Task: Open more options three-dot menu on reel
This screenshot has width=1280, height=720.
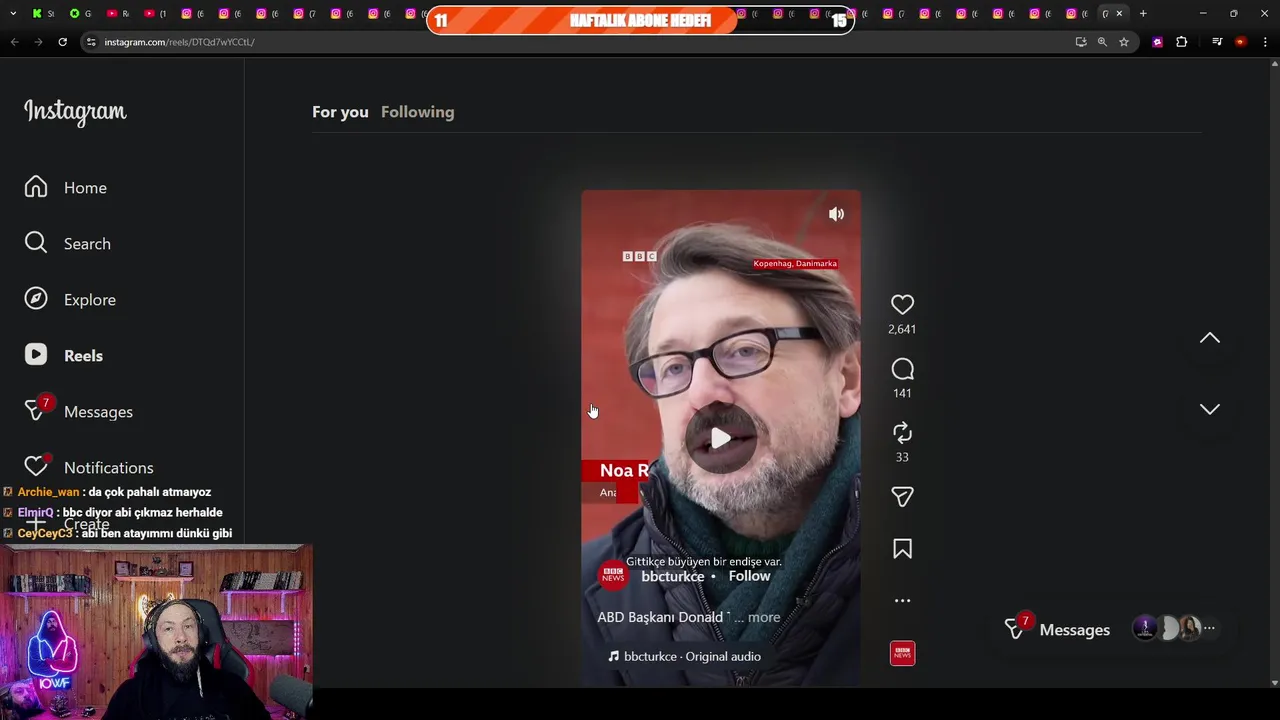Action: click(902, 601)
